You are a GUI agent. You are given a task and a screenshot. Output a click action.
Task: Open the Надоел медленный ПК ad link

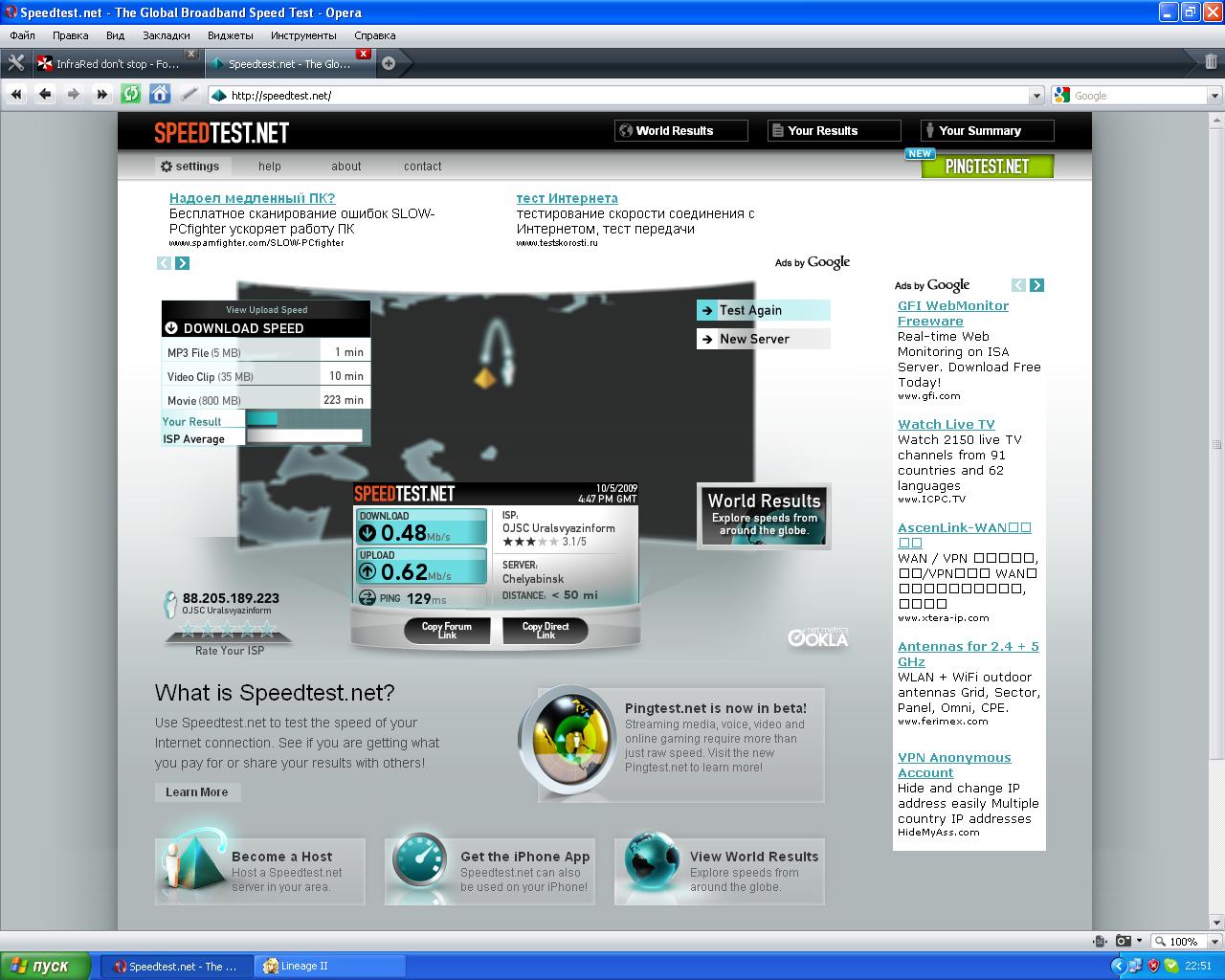(252, 198)
